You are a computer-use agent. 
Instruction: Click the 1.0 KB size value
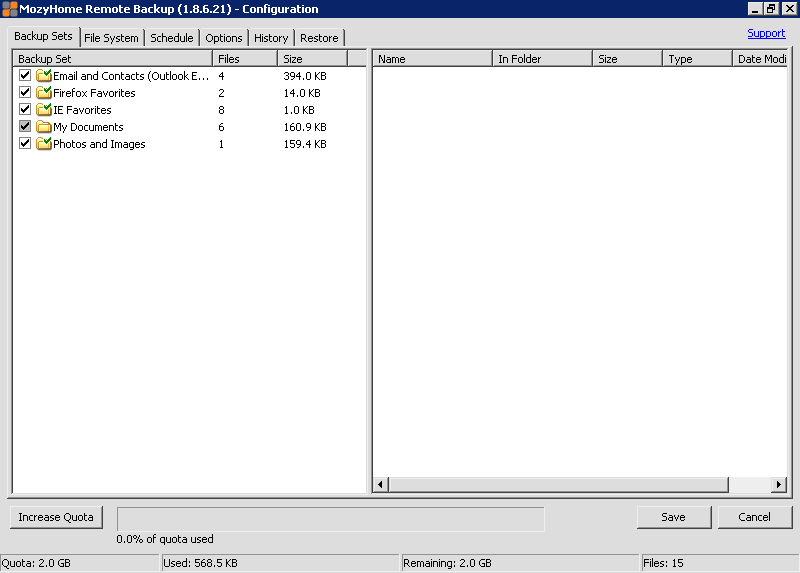point(299,110)
